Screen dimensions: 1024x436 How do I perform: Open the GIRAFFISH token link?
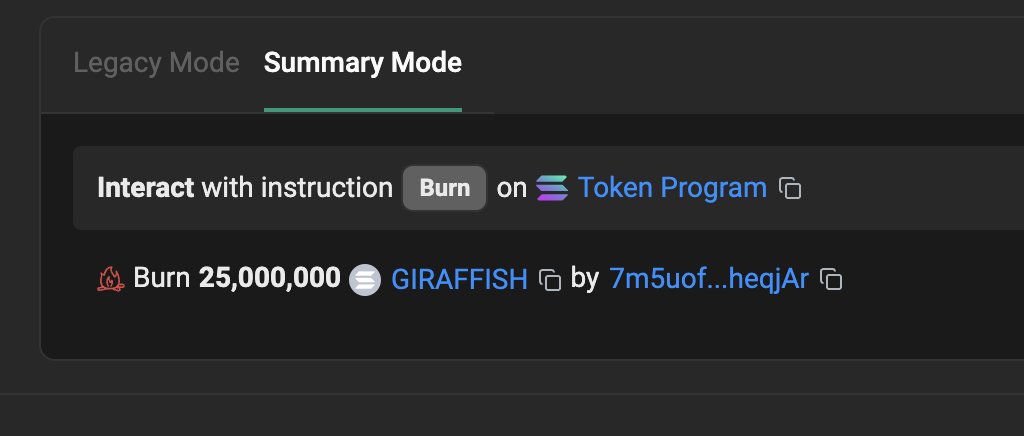point(459,279)
